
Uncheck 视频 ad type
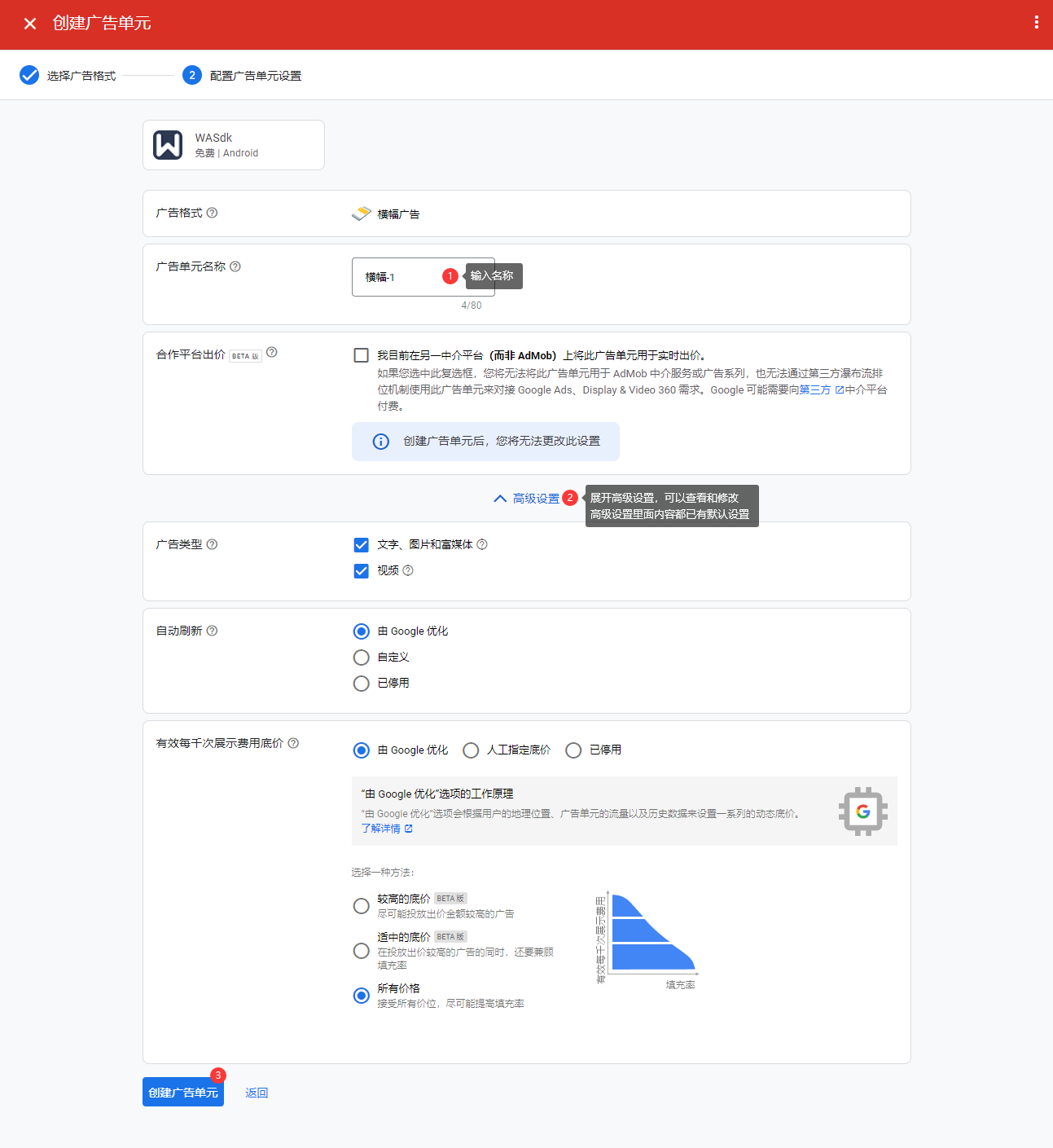362,571
